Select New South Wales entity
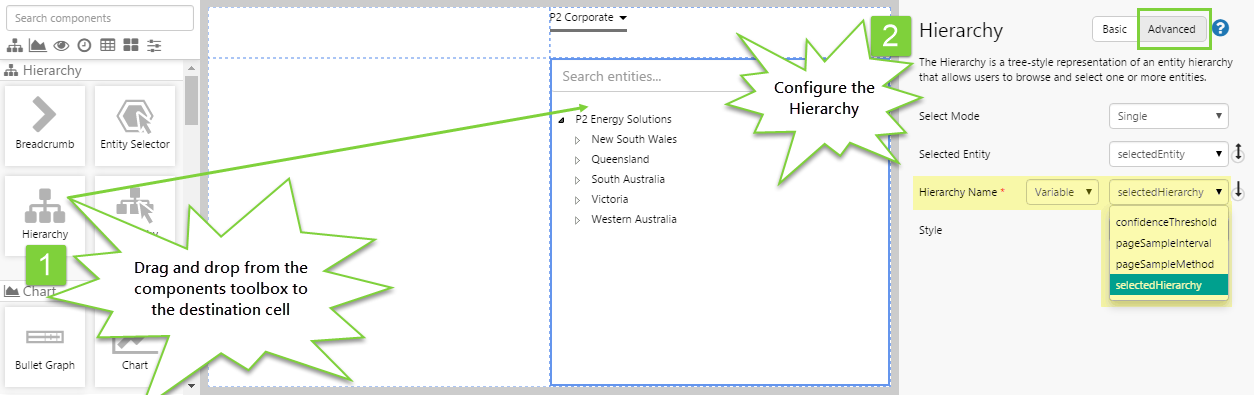Screen dimensions: 1254x395 (634, 139)
